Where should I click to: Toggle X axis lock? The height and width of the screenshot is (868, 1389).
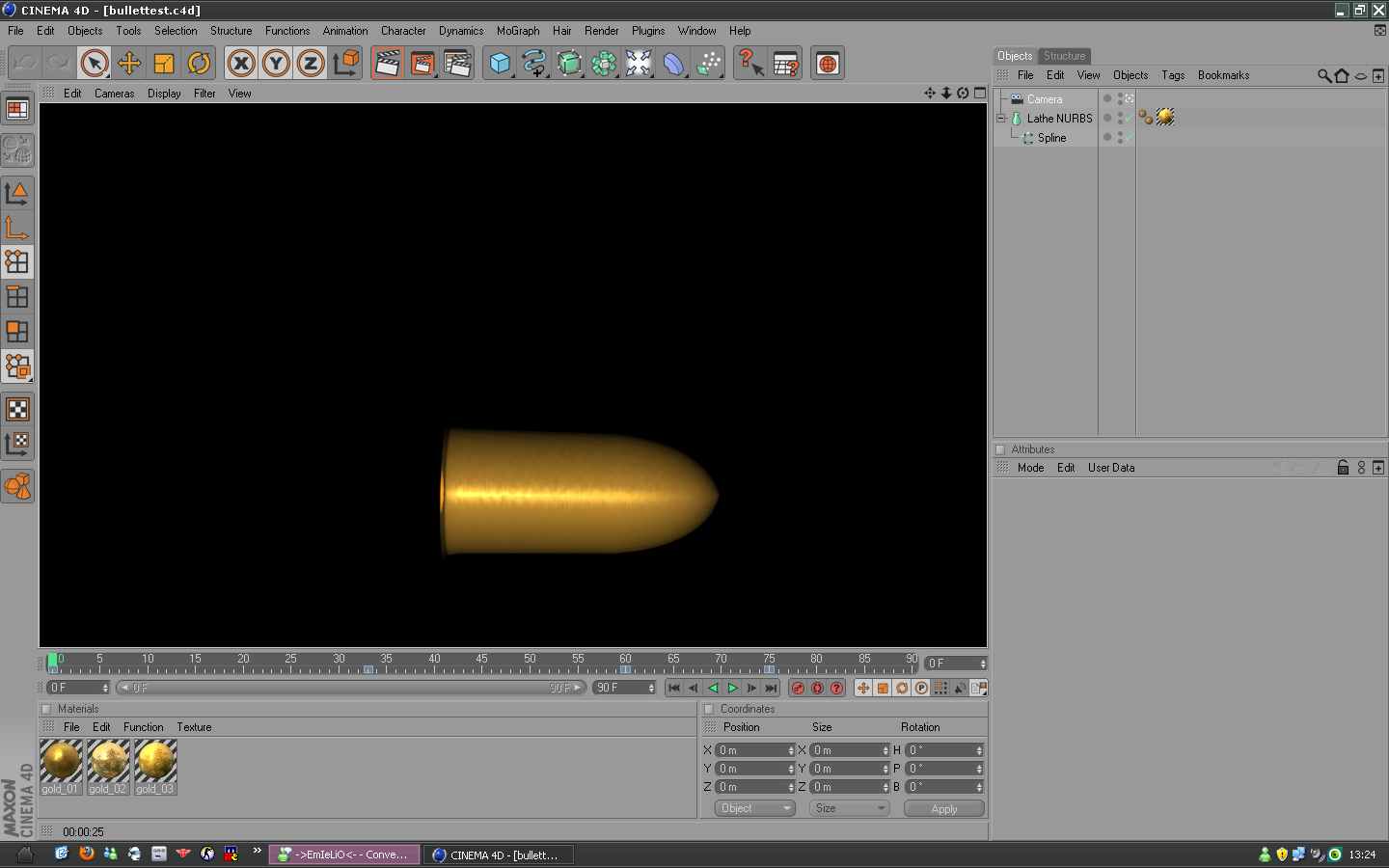pyautogui.click(x=241, y=64)
